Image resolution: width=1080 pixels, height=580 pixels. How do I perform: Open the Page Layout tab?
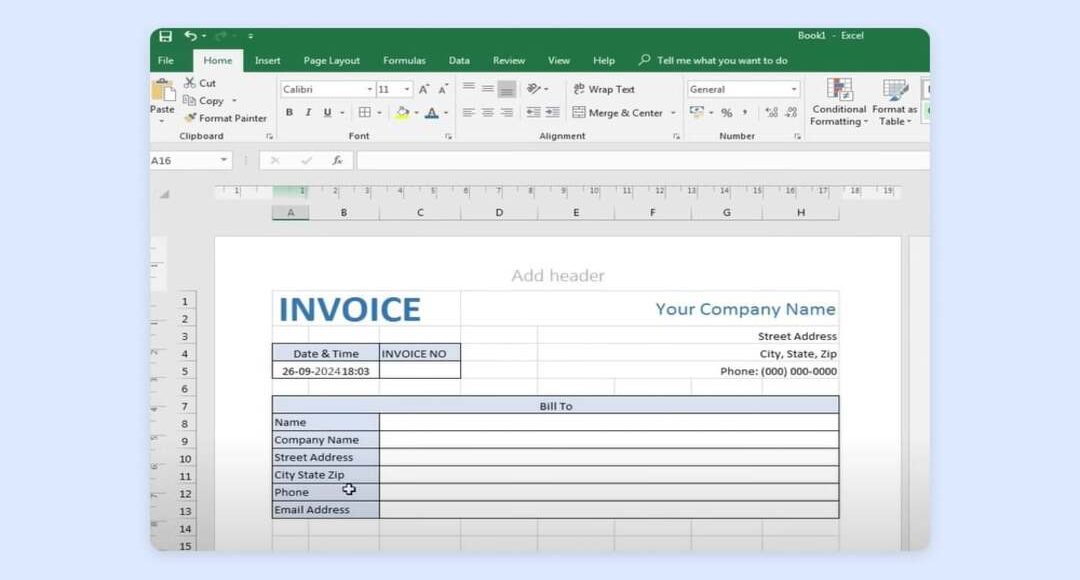click(331, 61)
